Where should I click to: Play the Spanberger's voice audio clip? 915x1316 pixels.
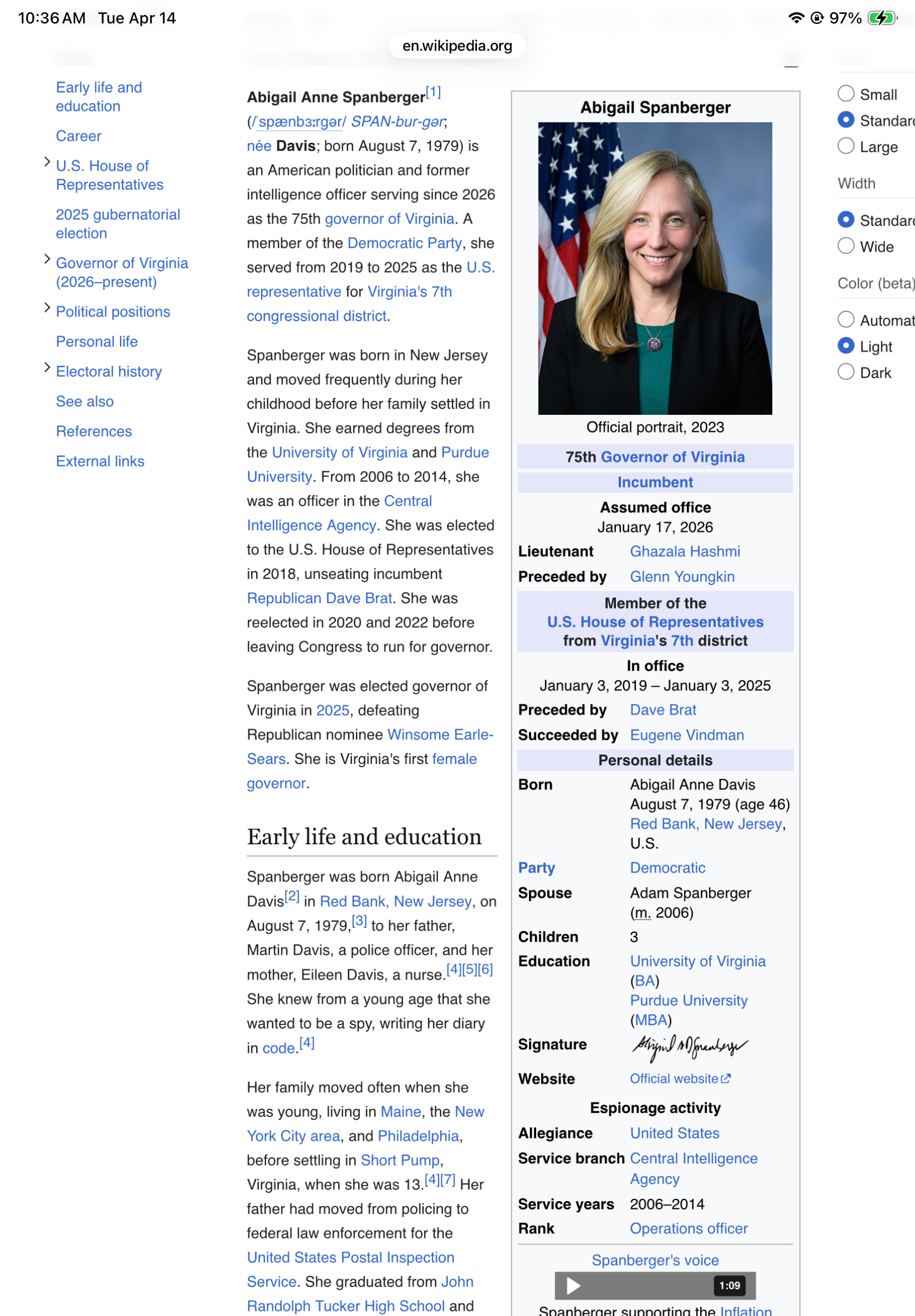pos(573,1286)
